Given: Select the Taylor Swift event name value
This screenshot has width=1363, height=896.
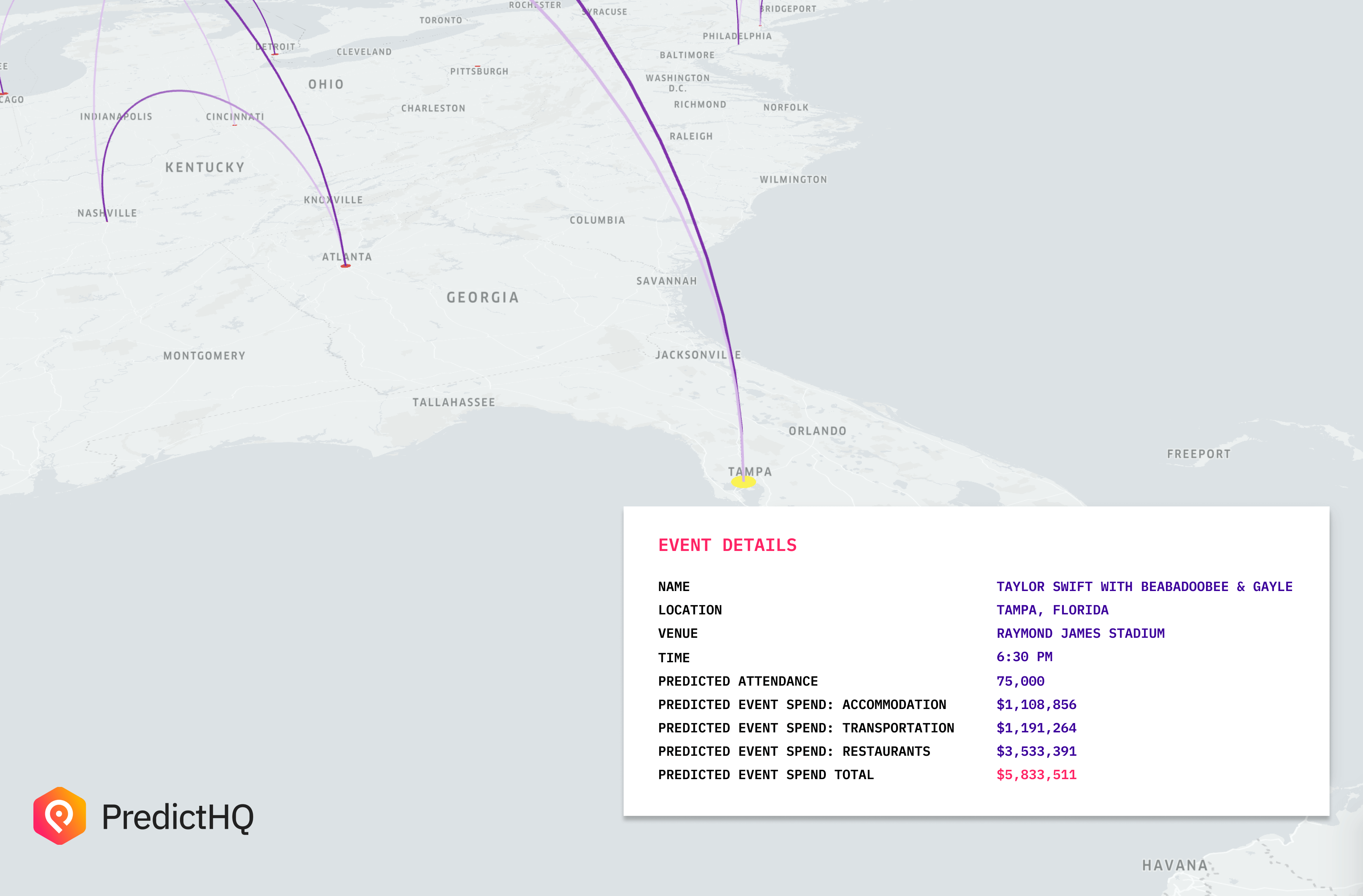Looking at the screenshot, I should click(x=1144, y=586).
